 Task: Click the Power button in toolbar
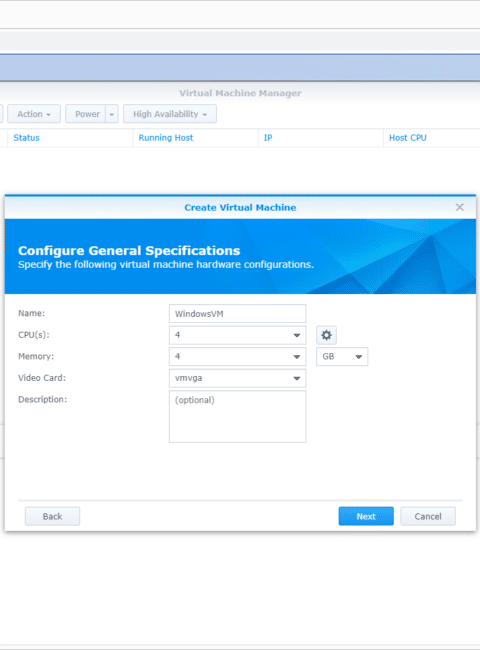tap(86, 114)
